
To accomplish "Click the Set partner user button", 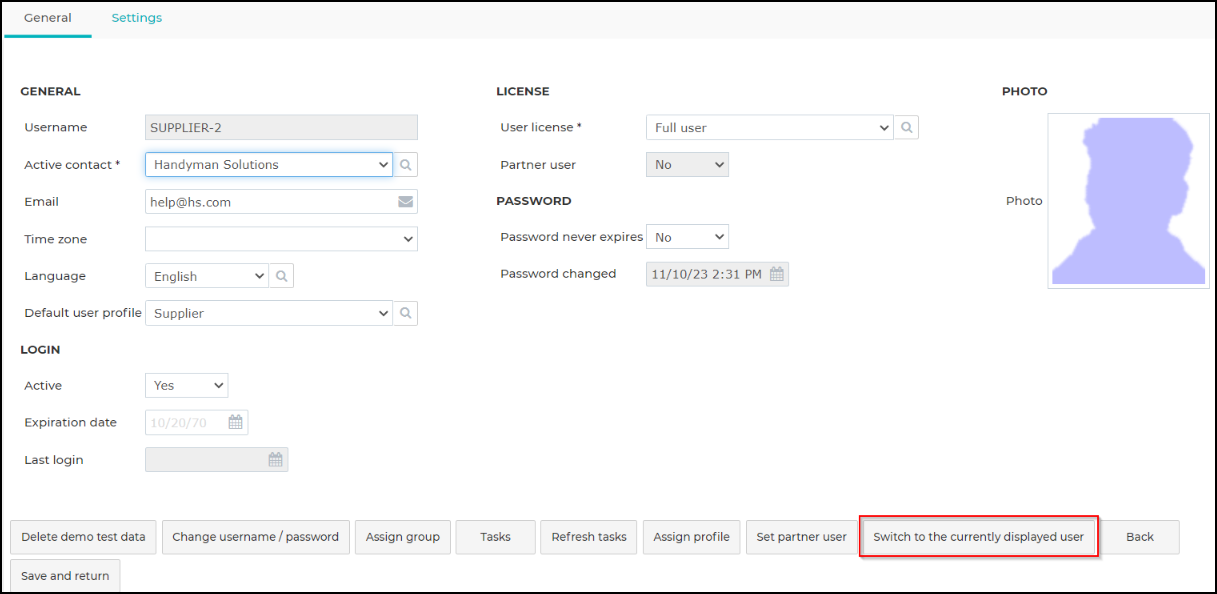I will tap(801, 537).
